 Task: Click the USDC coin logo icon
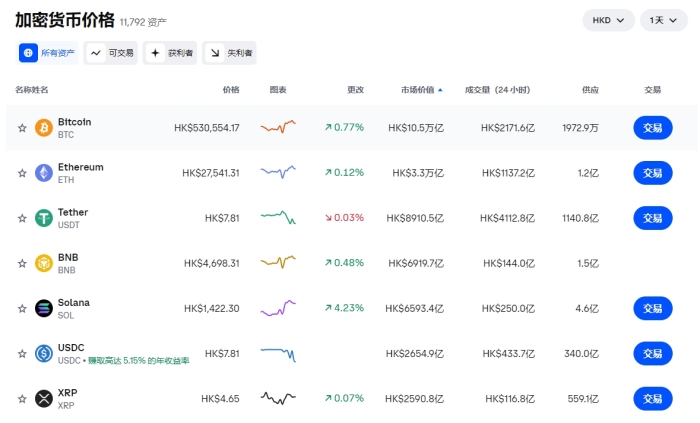[43, 353]
